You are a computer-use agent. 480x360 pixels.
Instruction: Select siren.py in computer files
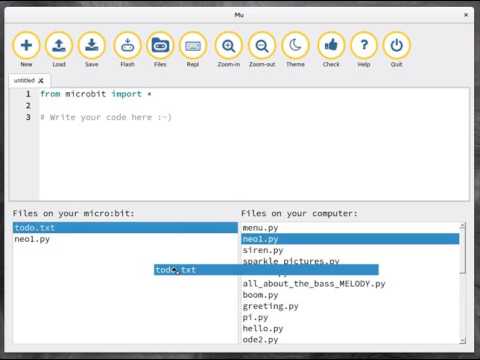[x=350, y=250]
